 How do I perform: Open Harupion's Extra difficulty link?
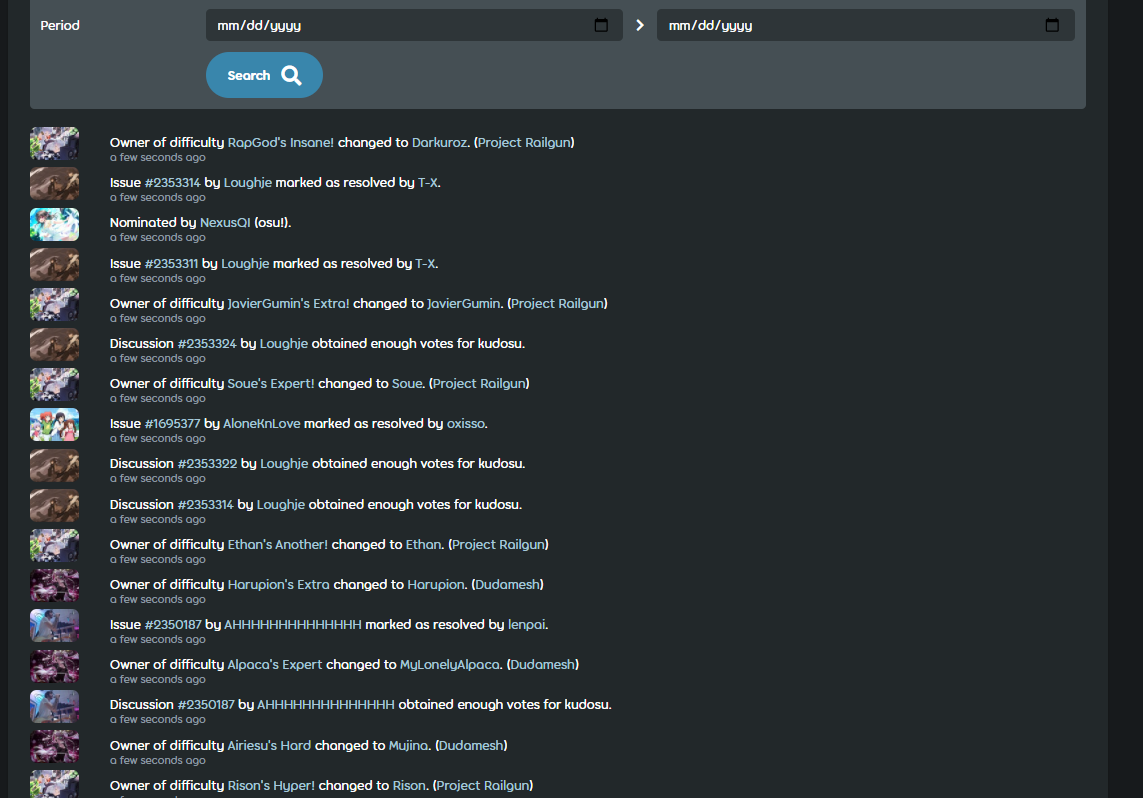click(x=278, y=585)
